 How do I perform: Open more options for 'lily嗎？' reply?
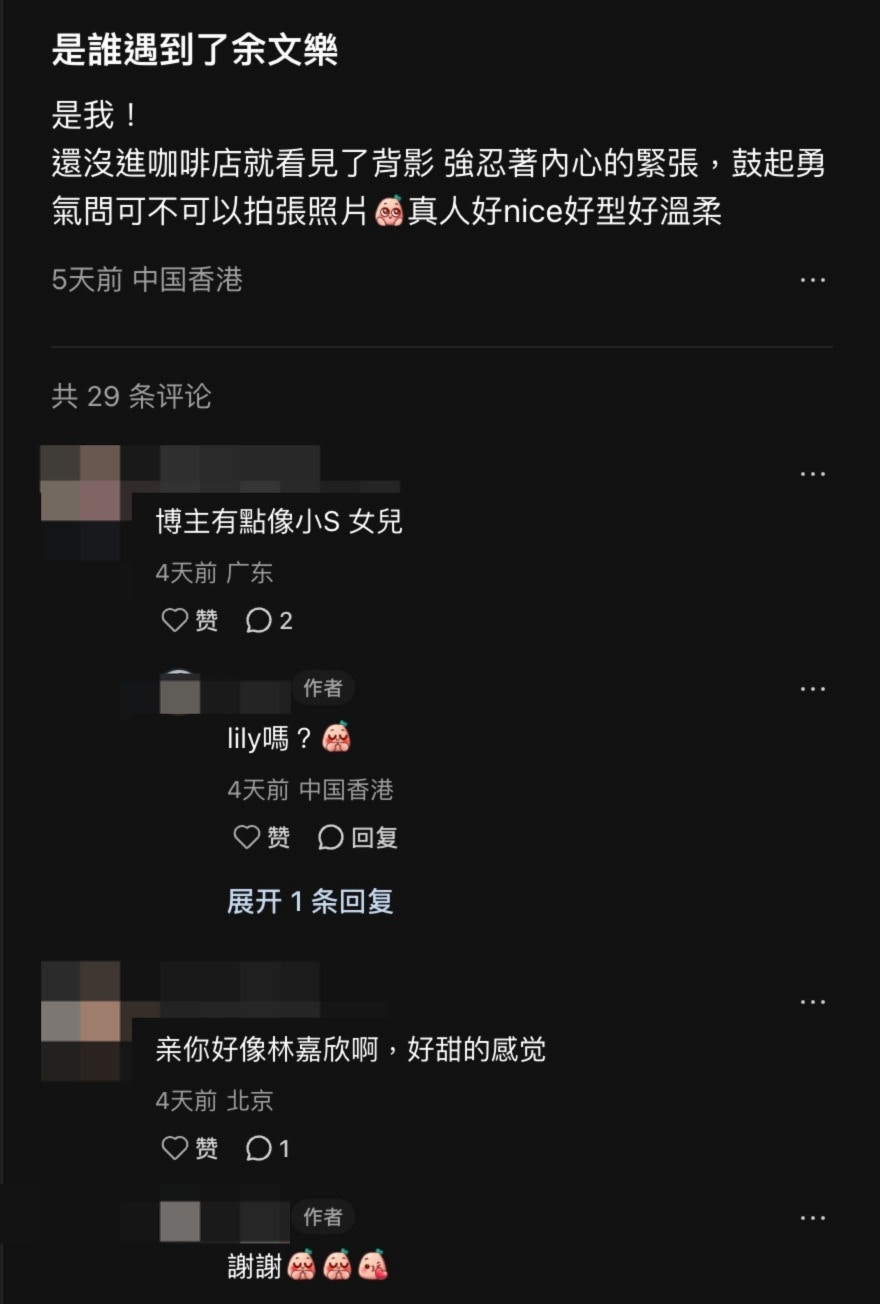point(812,689)
